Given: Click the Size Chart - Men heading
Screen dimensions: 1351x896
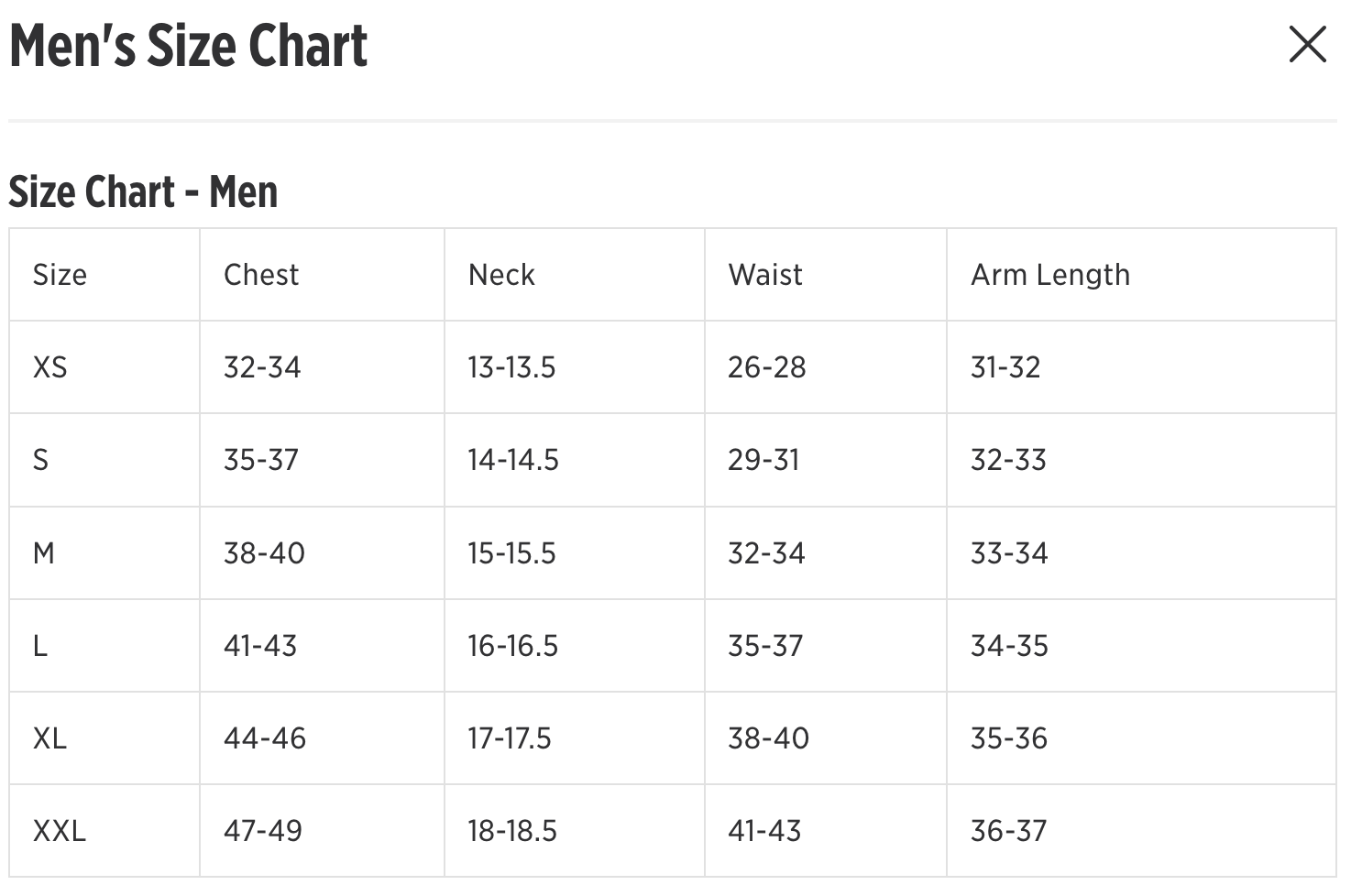Looking at the screenshot, I should click(x=143, y=192).
